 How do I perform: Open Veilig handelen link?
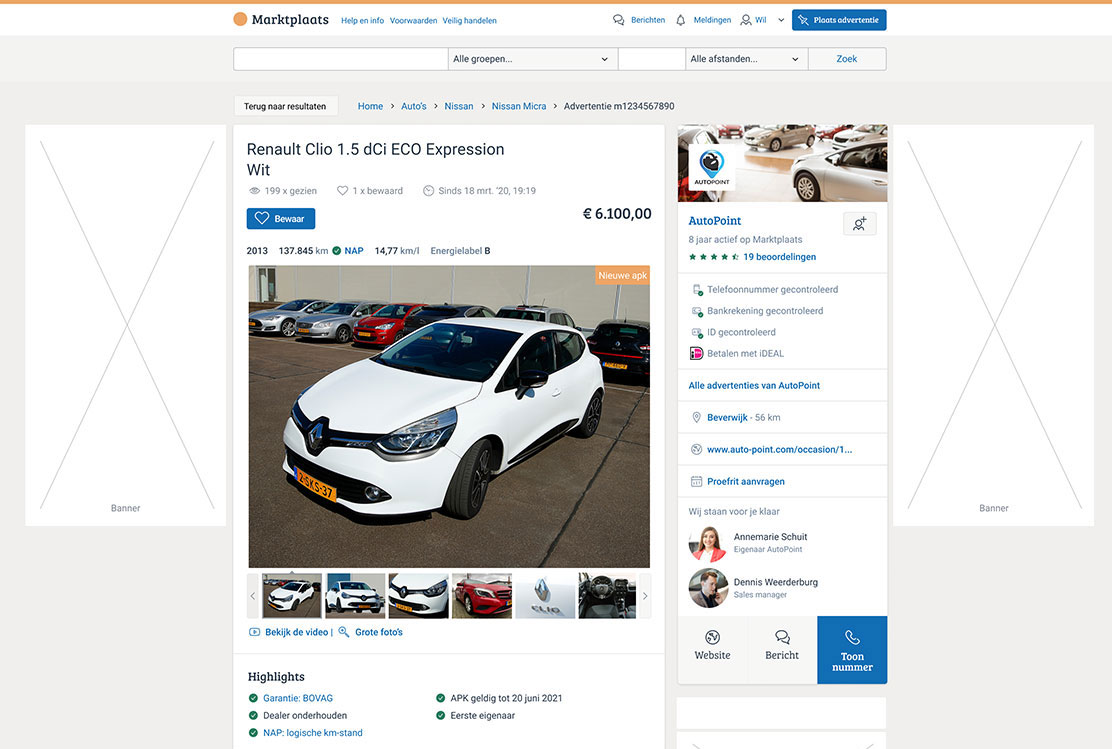click(469, 21)
